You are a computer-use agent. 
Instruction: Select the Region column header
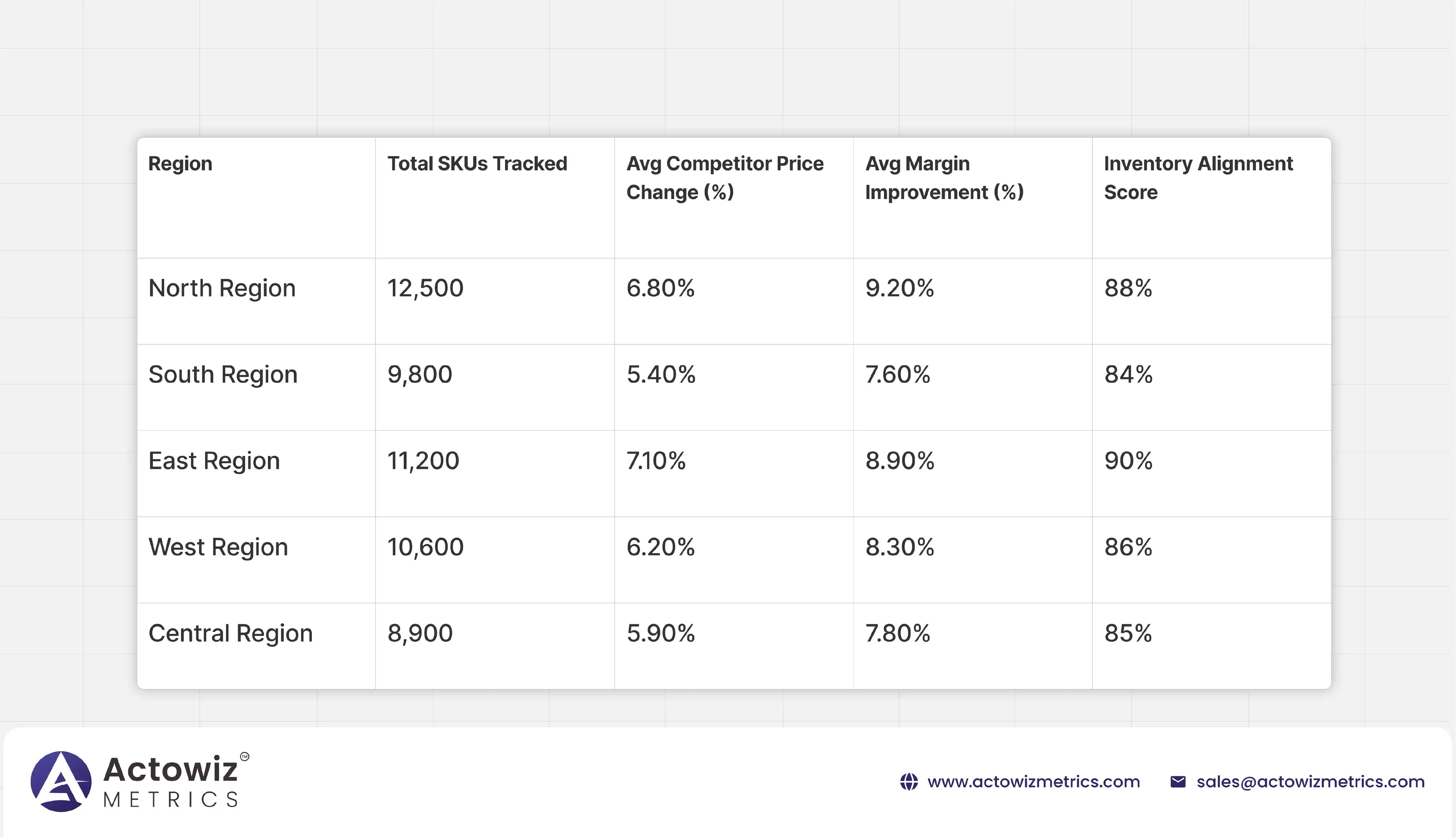(x=180, y=164)
